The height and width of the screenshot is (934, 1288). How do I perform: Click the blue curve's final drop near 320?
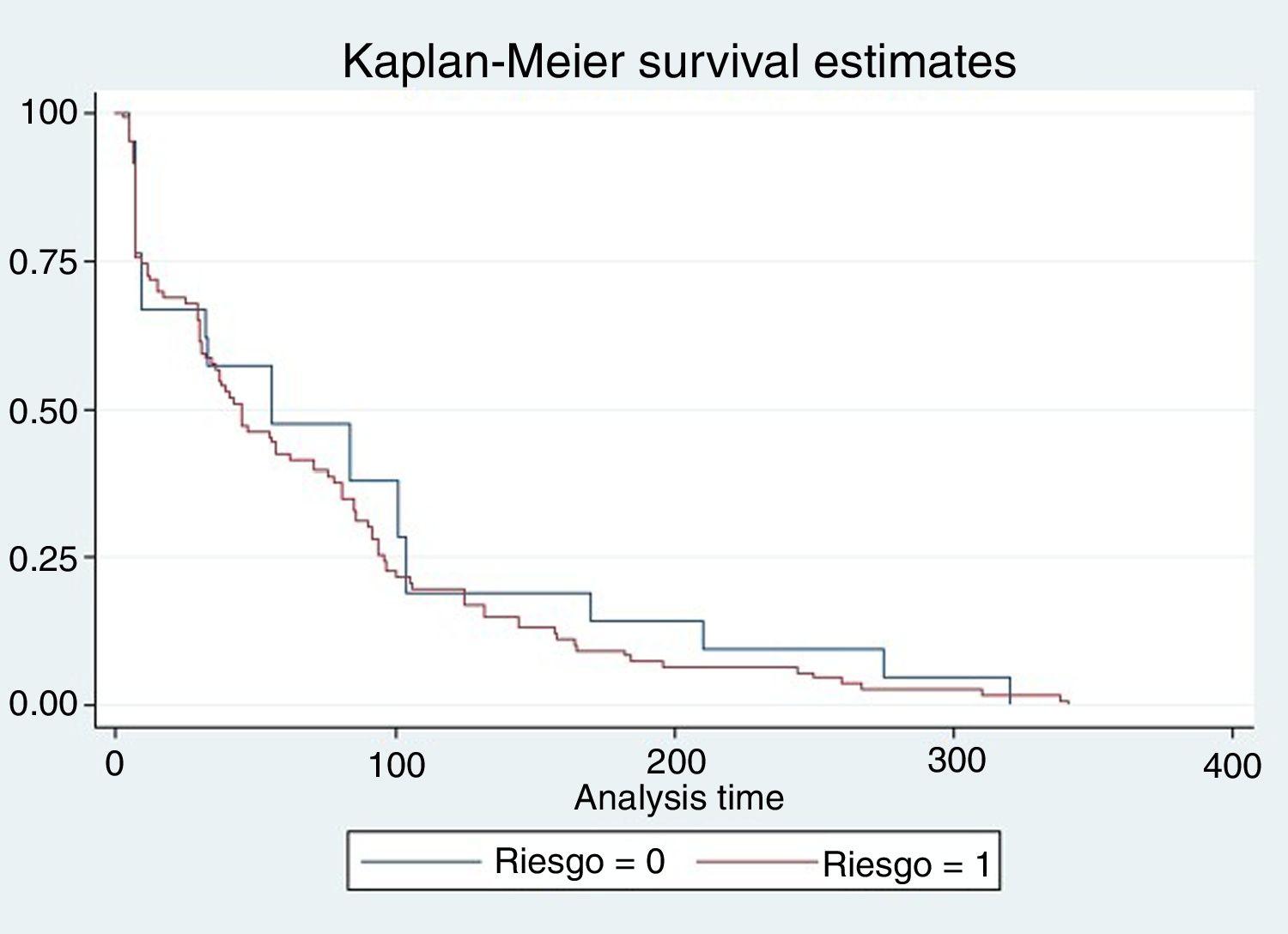1010,691
